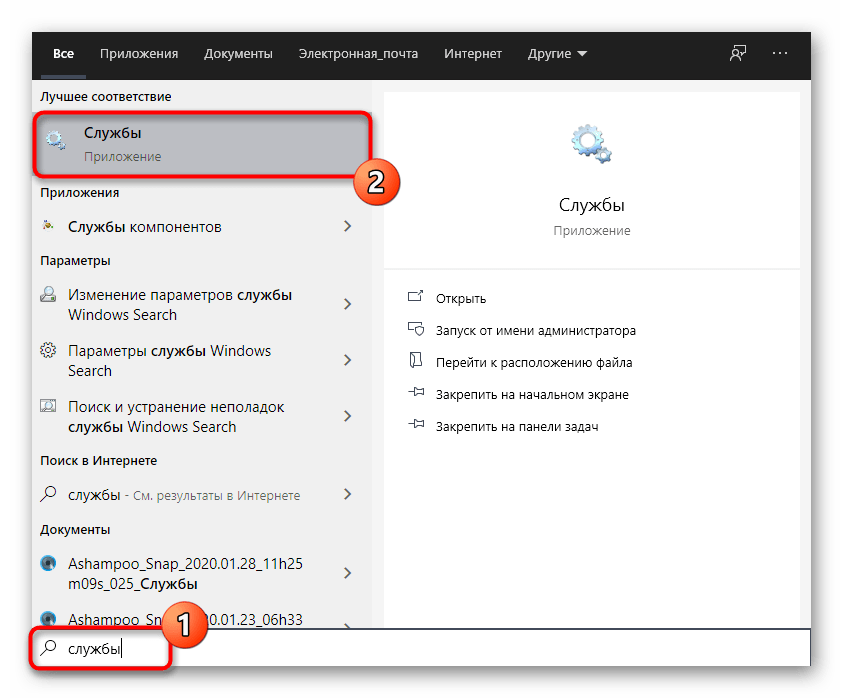Open the three-dot more options menu

(x=781, y=54)
